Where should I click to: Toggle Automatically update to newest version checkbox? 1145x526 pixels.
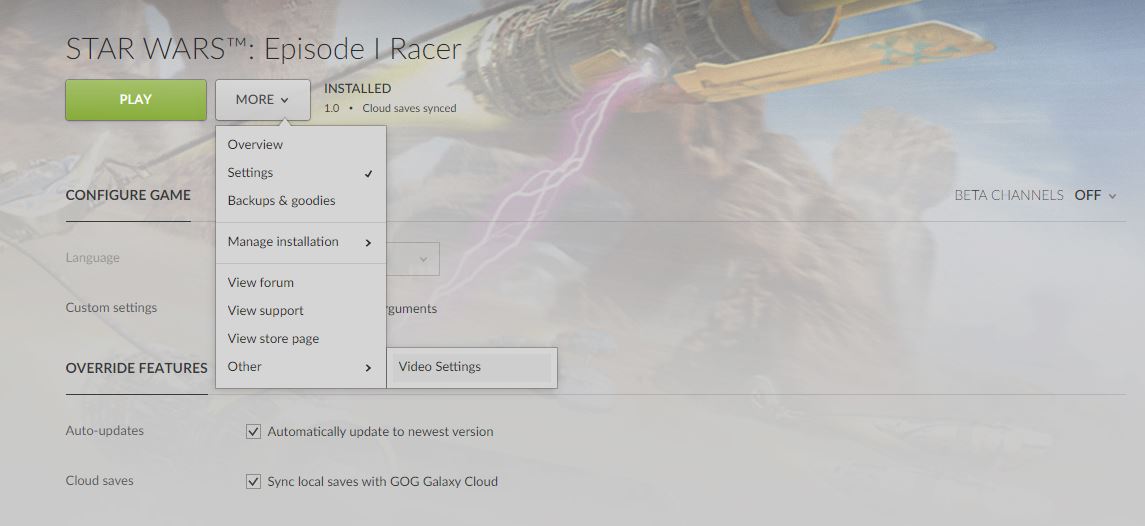click(x=253, y=432)
